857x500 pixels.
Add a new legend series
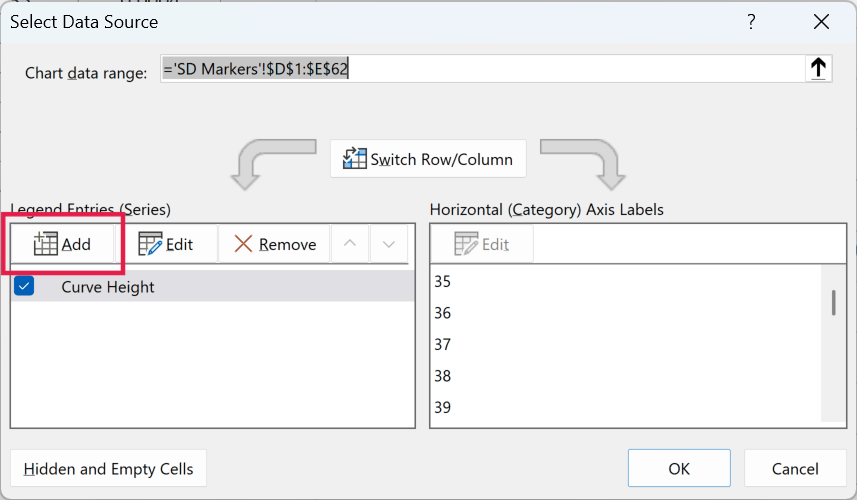[62, 244]
